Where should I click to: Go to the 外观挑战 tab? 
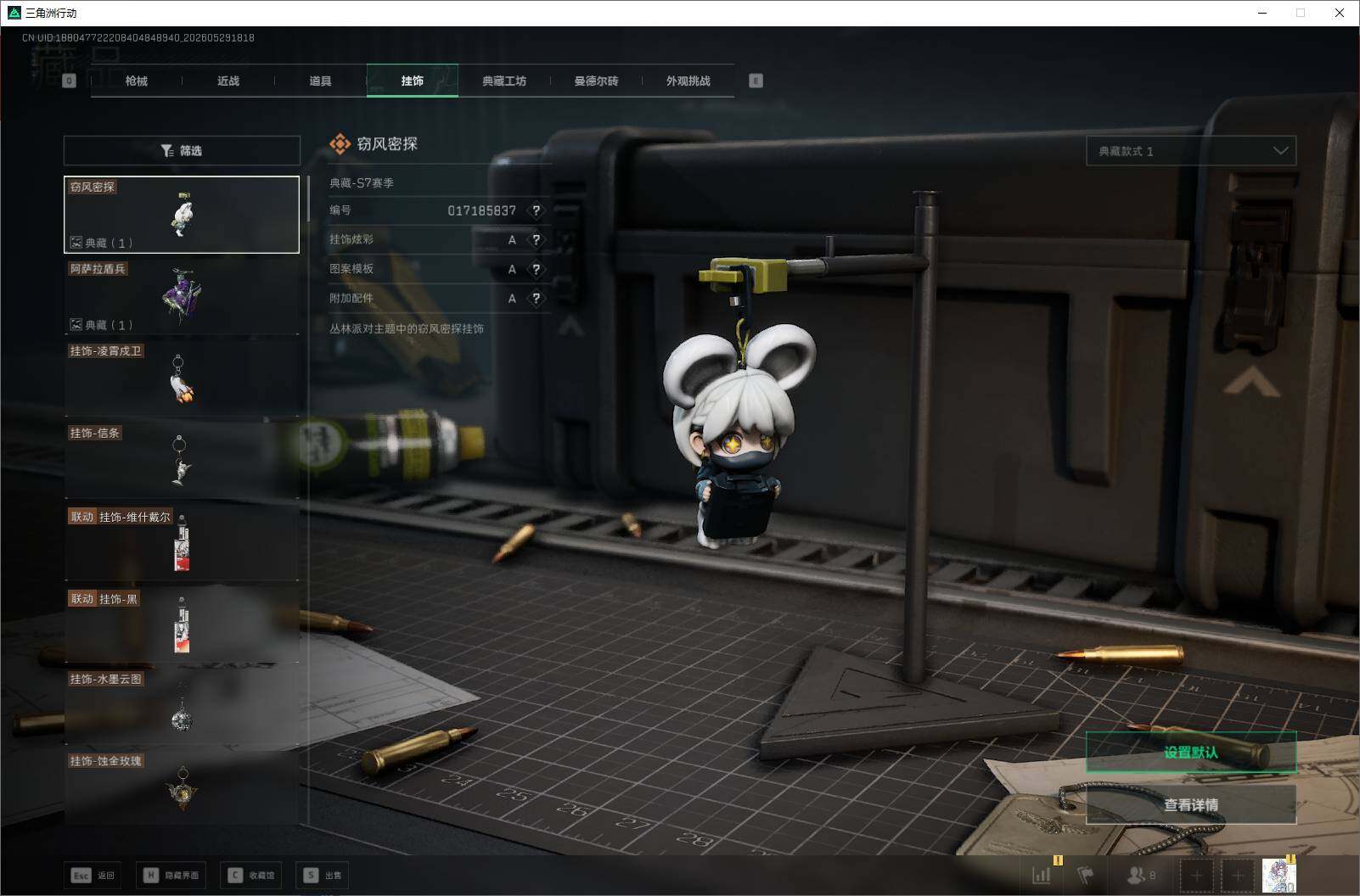pos(688,81)
